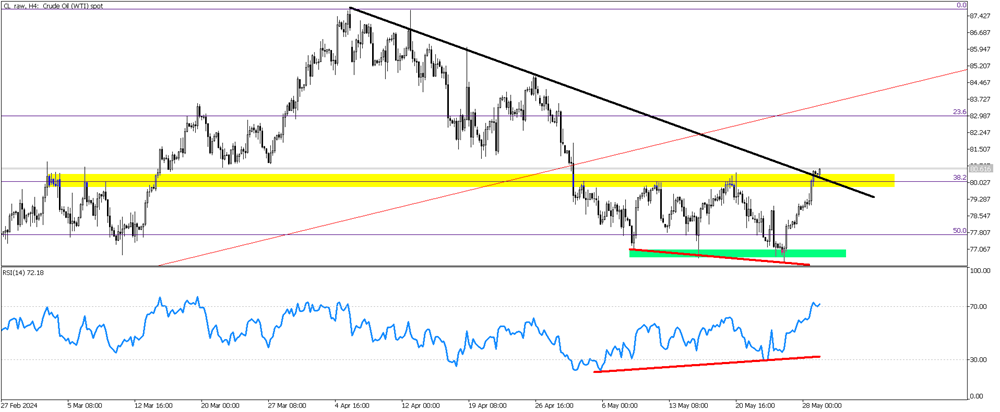Select the black descending trendline
This screenshot has height=412, width=1000.
tap(612, 102)
